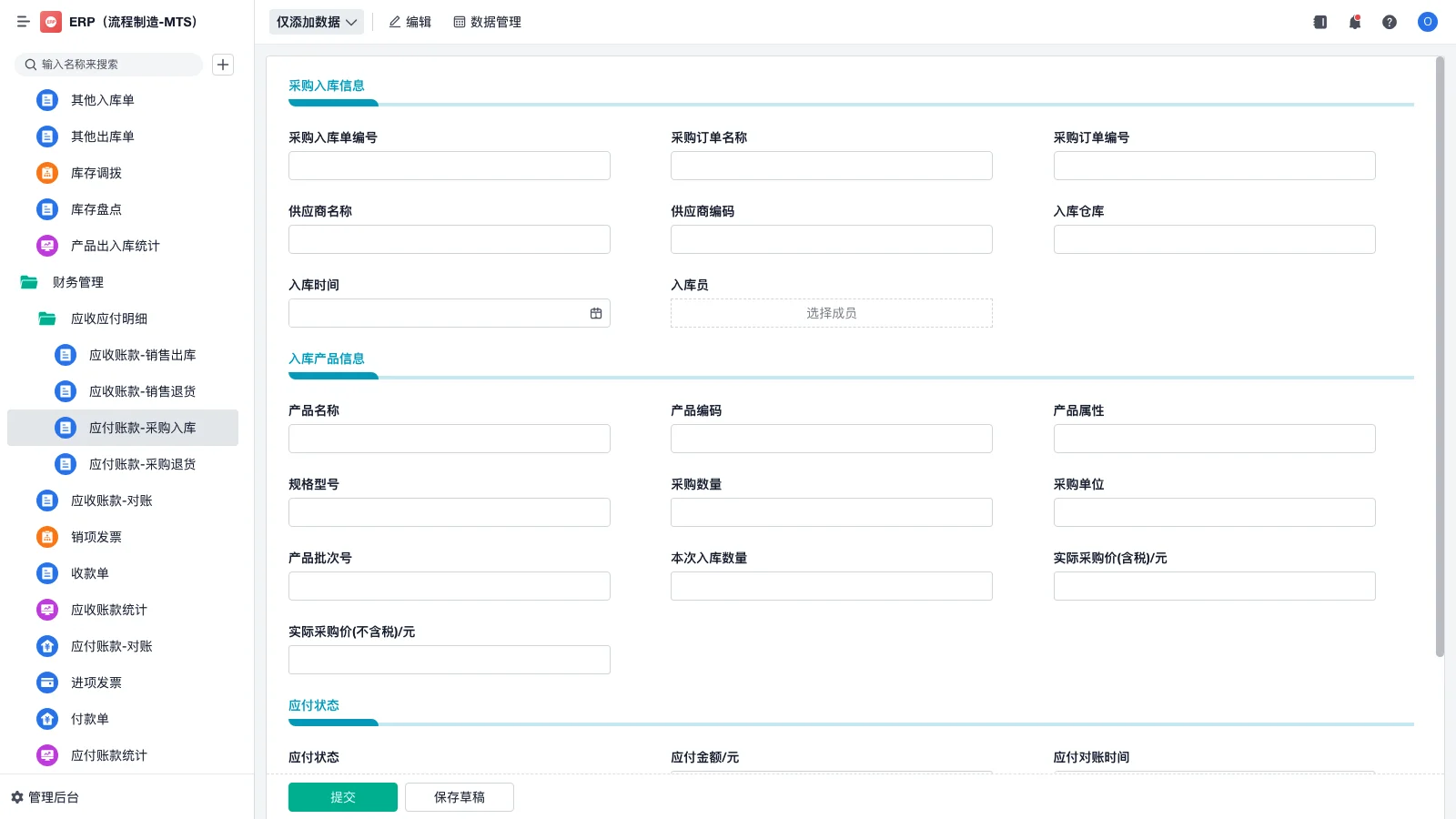
Task: Click the plus button beside sidebar search
Action: tap(223, 65)
